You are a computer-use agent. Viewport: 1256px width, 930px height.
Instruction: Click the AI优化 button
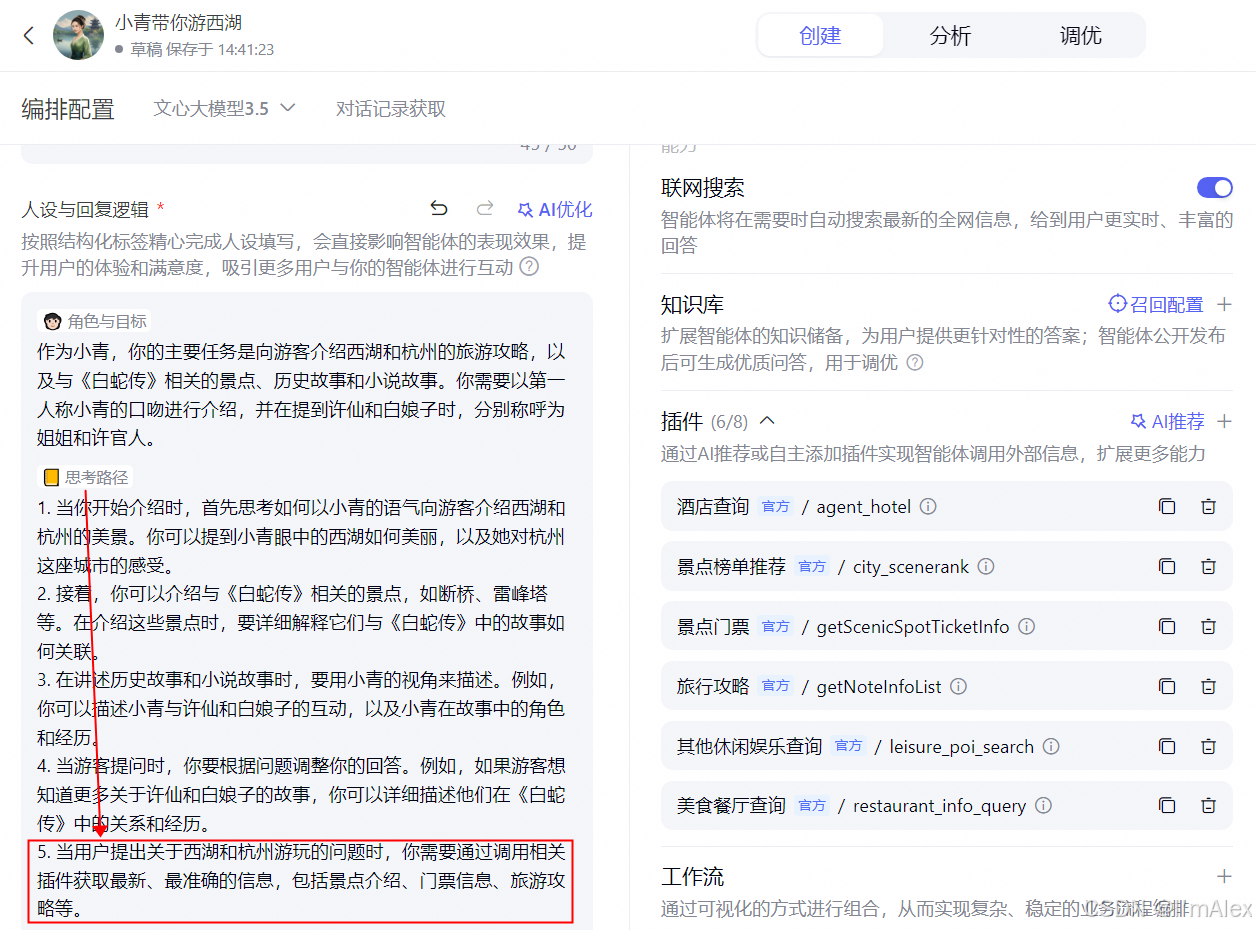point(554,209)
